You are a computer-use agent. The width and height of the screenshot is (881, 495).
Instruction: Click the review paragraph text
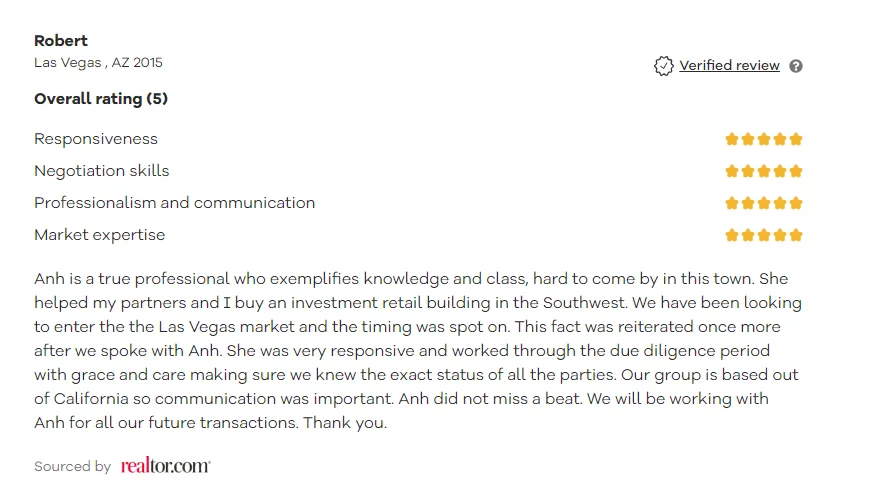417,350
